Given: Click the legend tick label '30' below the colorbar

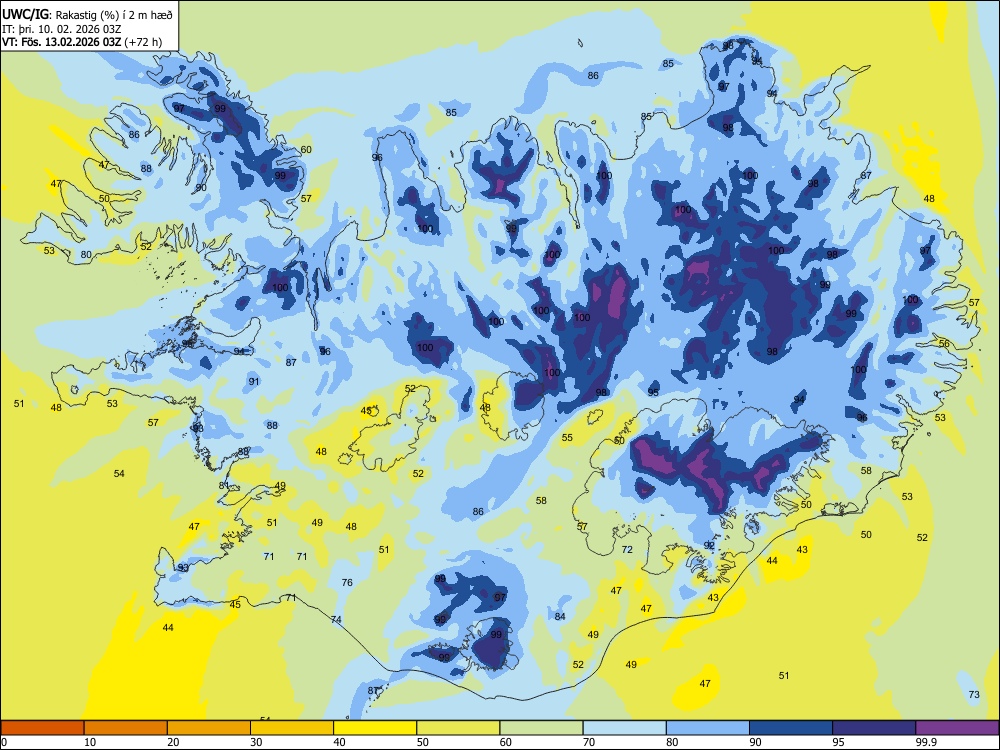Looking at the screenshot, I should (256, 742).
